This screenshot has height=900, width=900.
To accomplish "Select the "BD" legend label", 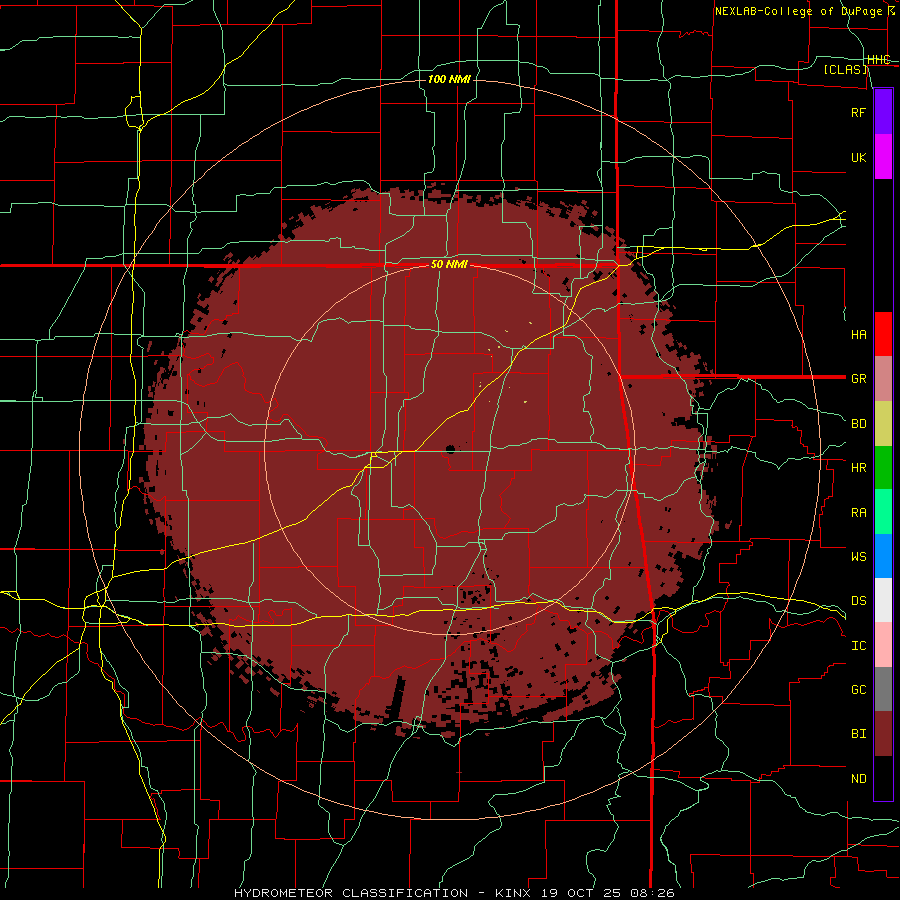I will [x=858, y=424].
